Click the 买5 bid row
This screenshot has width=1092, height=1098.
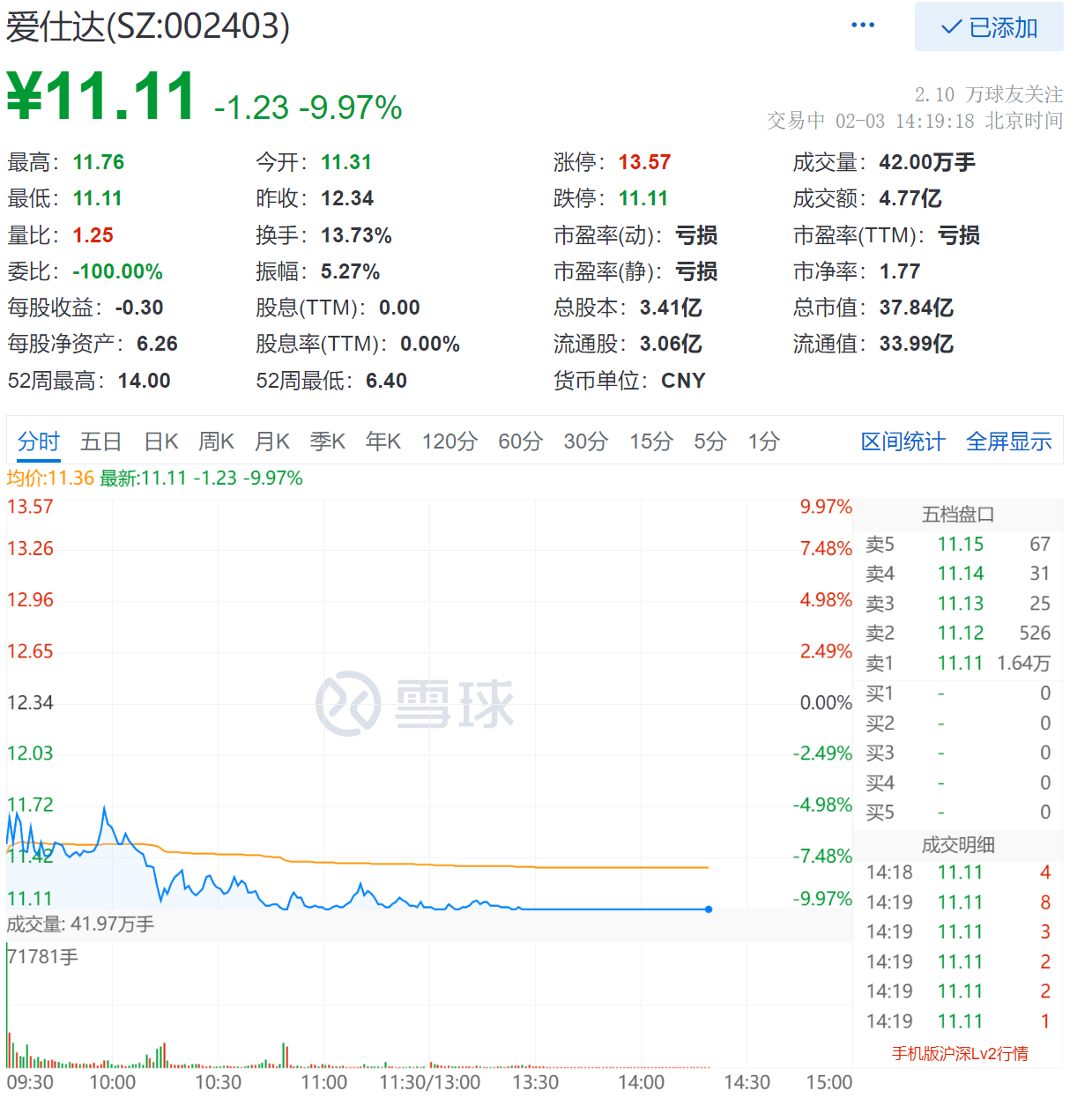(x=958, y=812)
